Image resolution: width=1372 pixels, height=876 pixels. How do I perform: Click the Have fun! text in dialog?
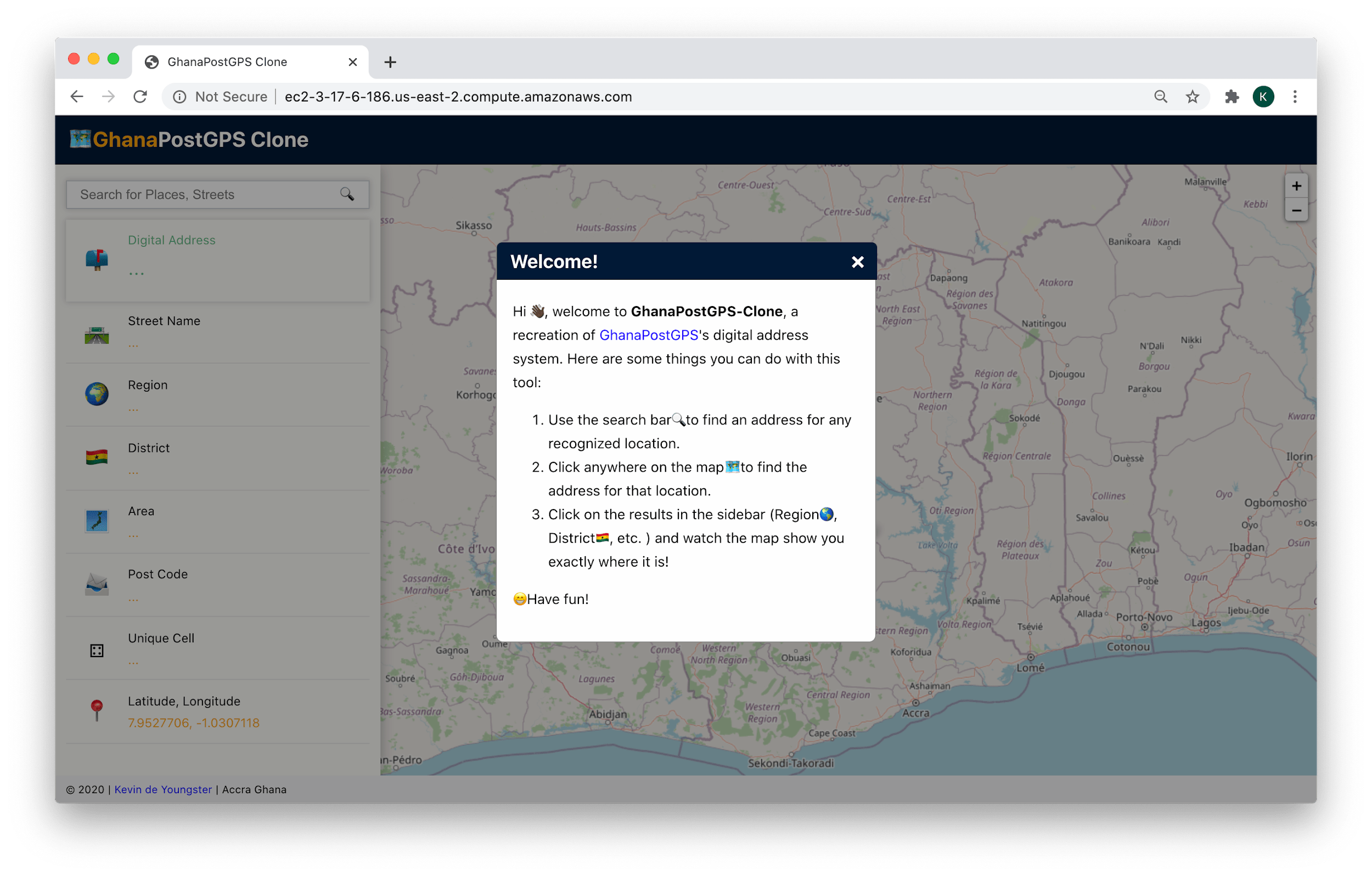point(557,599)
